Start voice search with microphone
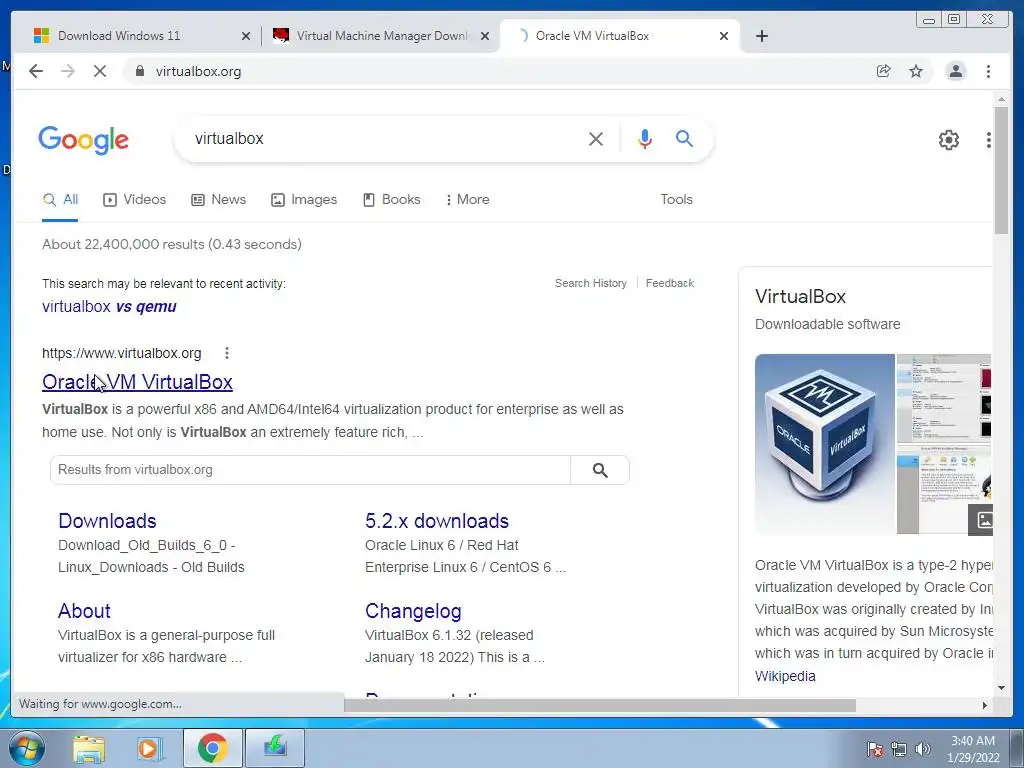 point(645,138)
